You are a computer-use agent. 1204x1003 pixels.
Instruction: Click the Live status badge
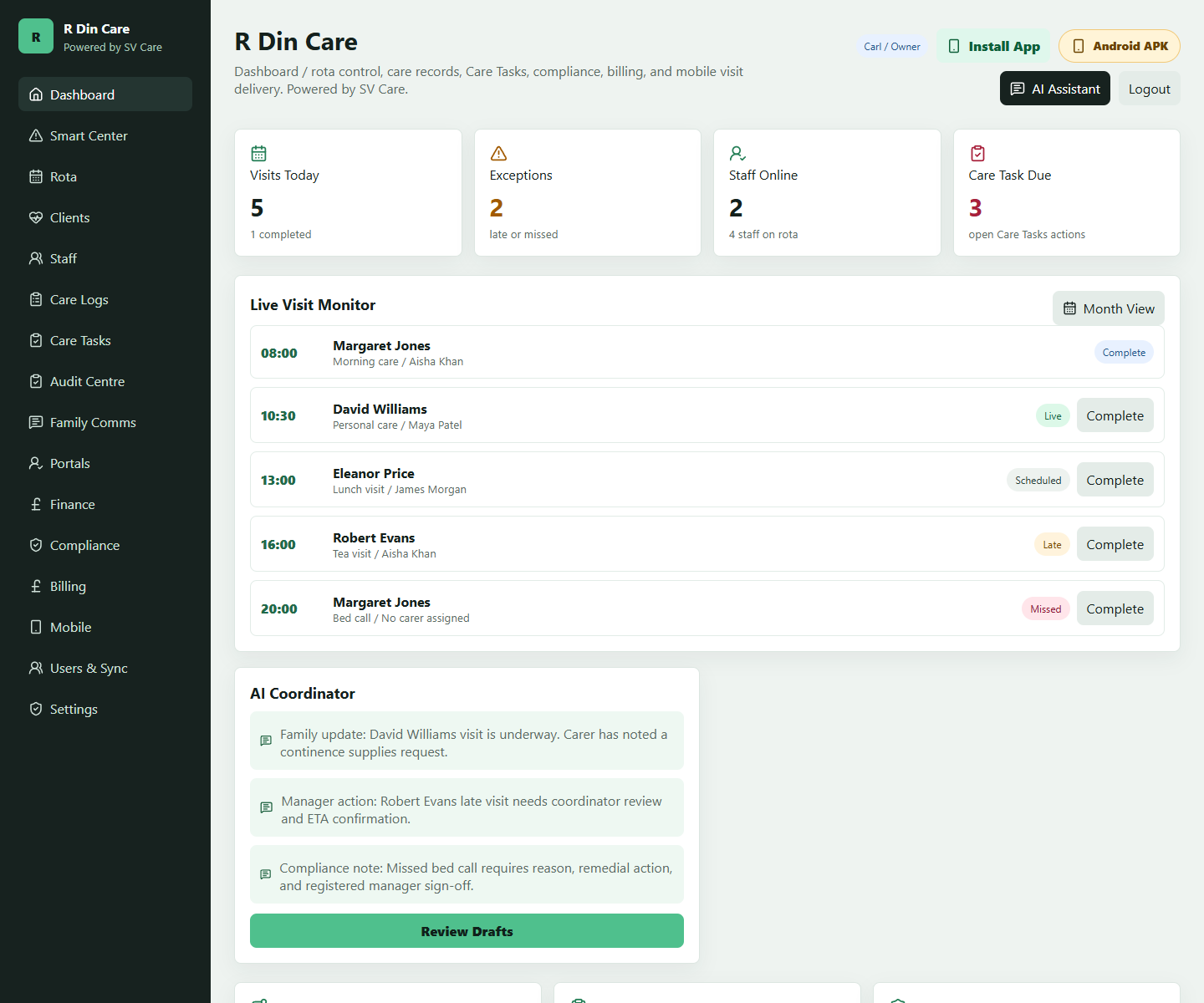click(x=1053, y=415)
